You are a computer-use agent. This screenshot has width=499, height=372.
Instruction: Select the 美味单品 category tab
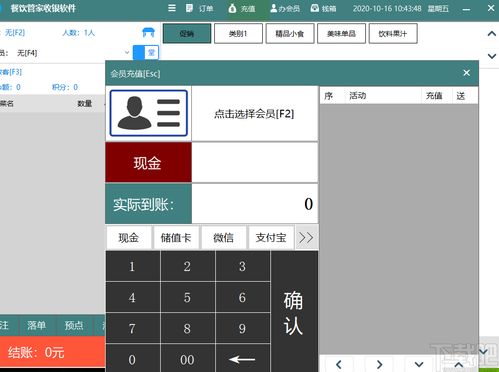pyautogui.click(x=341, y=33)
